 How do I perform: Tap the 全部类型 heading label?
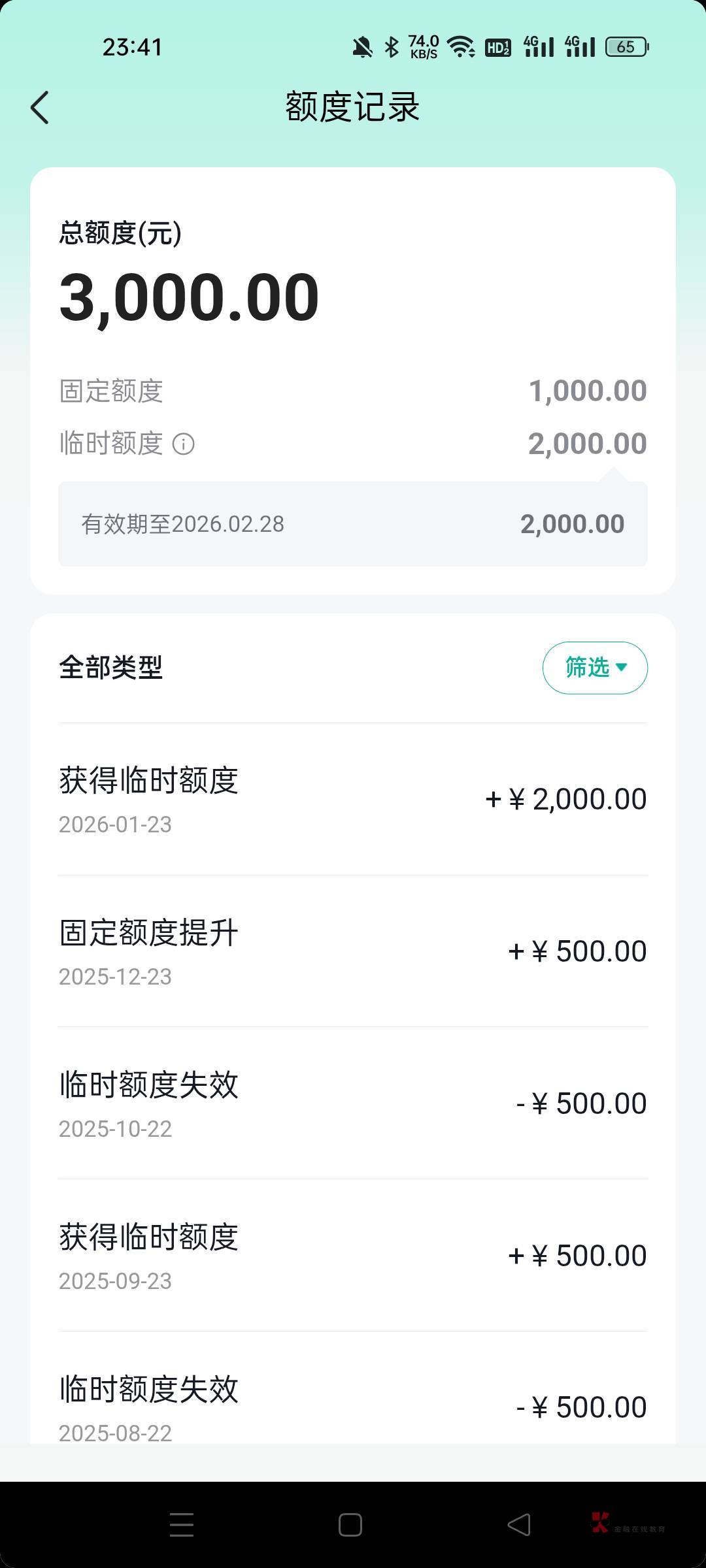[x=111, y=668]
